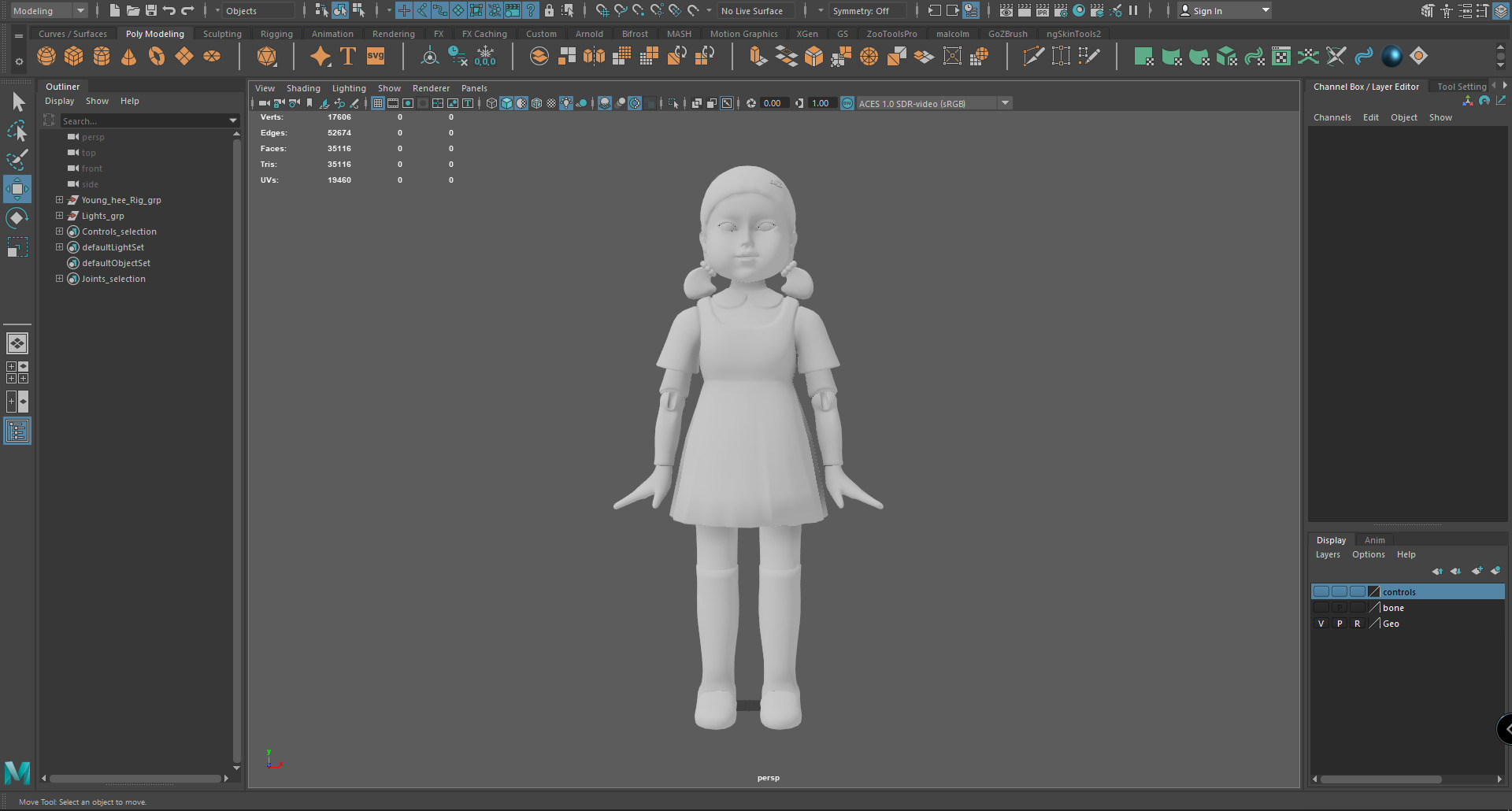Viewport: 1512px width, 811px height.
Task: Open a scene with folder icon
Action: coord(133,10)
